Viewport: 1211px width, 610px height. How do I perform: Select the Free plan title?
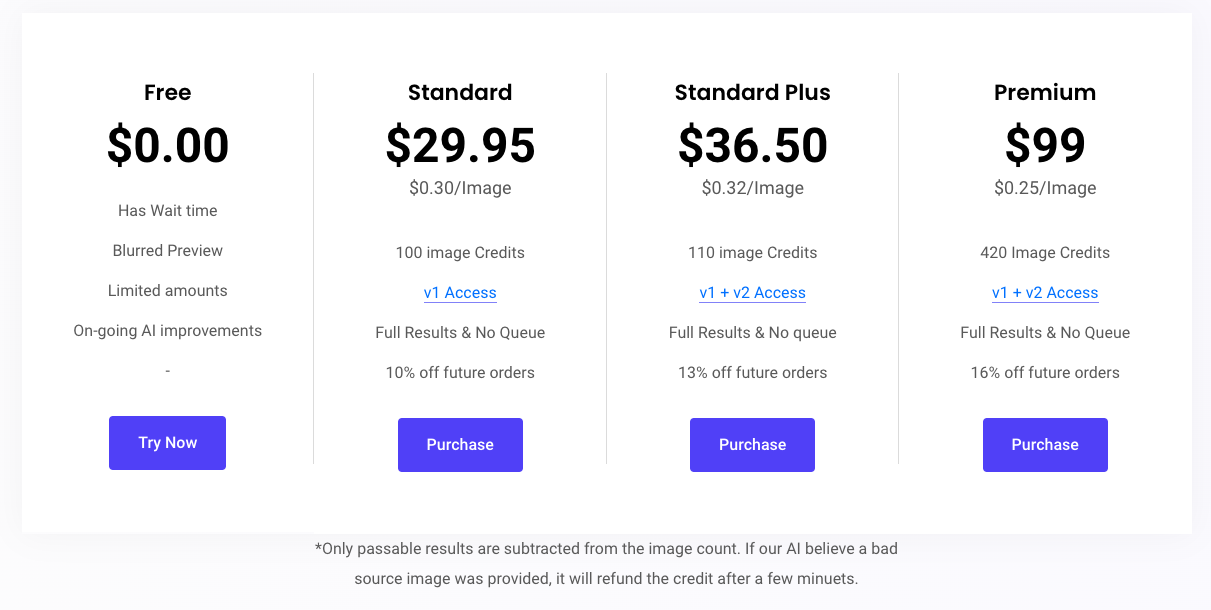tap(167, 92)
